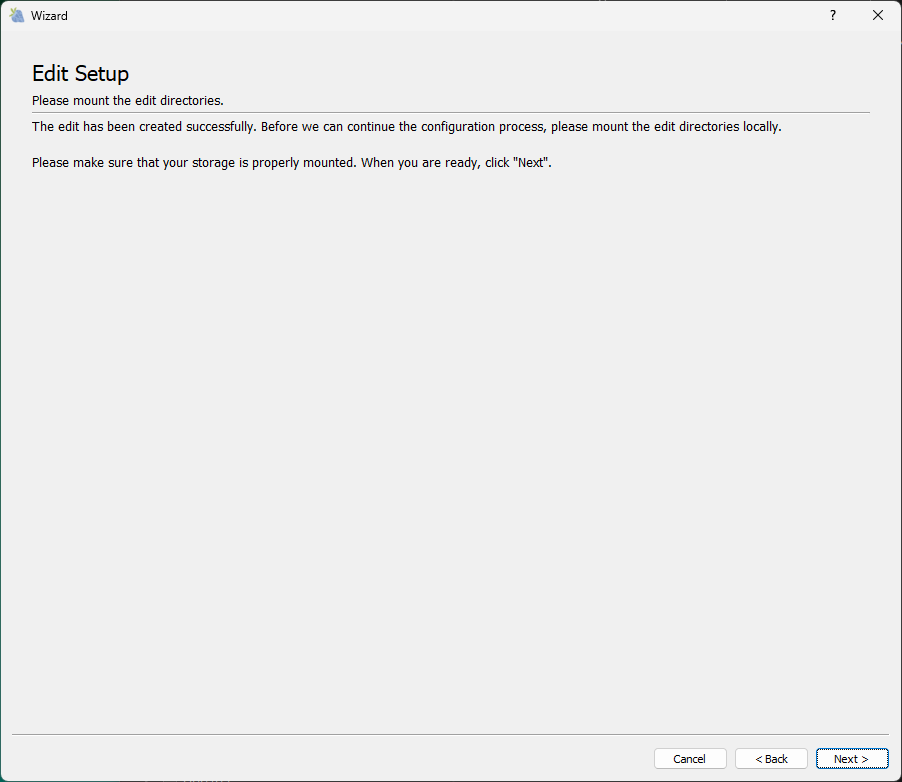The width and height of the screenshot is (902, 782).
Task: Open help with the question mark button
Action: coord(832,15)
